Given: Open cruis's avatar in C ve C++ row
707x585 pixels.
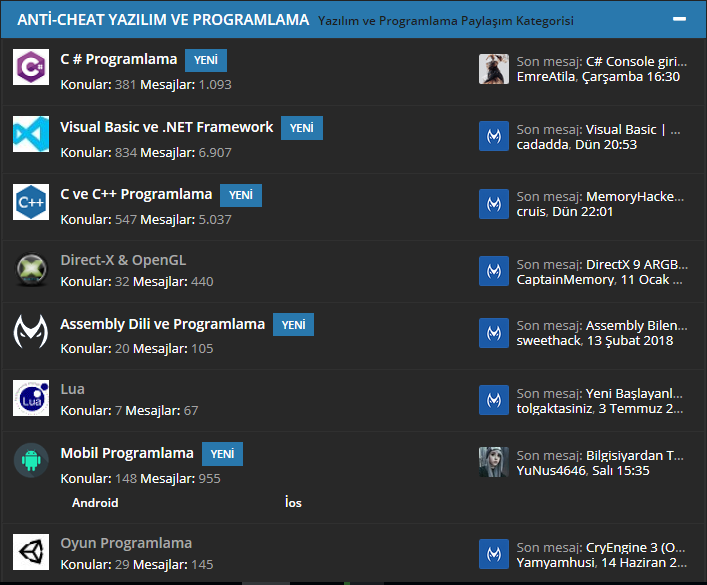Looking at the screenshot, I should pos(494,204).
